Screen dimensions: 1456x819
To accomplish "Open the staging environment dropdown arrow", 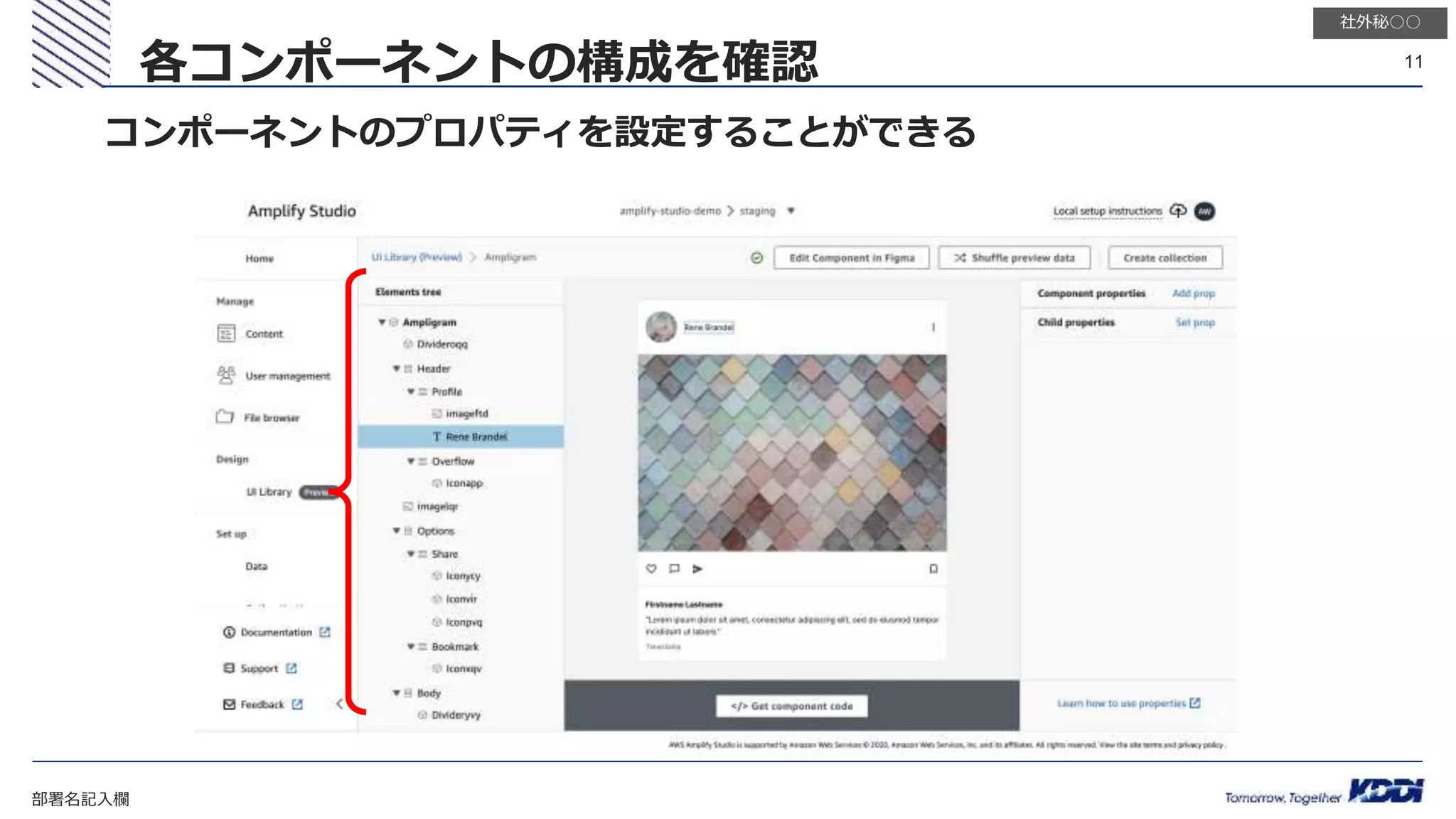I will [x=791, y=210].
